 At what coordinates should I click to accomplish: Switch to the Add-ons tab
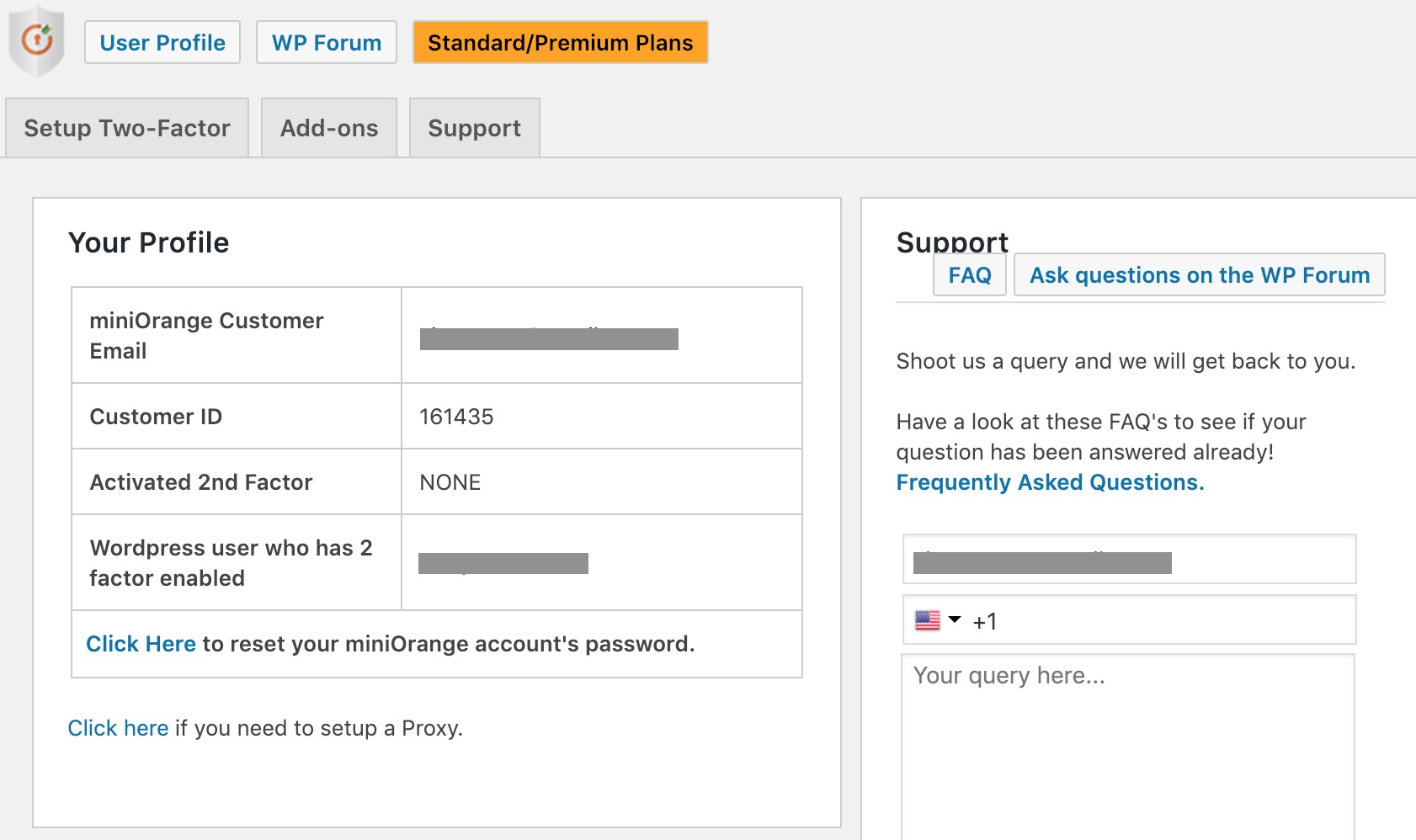point(328,127)
